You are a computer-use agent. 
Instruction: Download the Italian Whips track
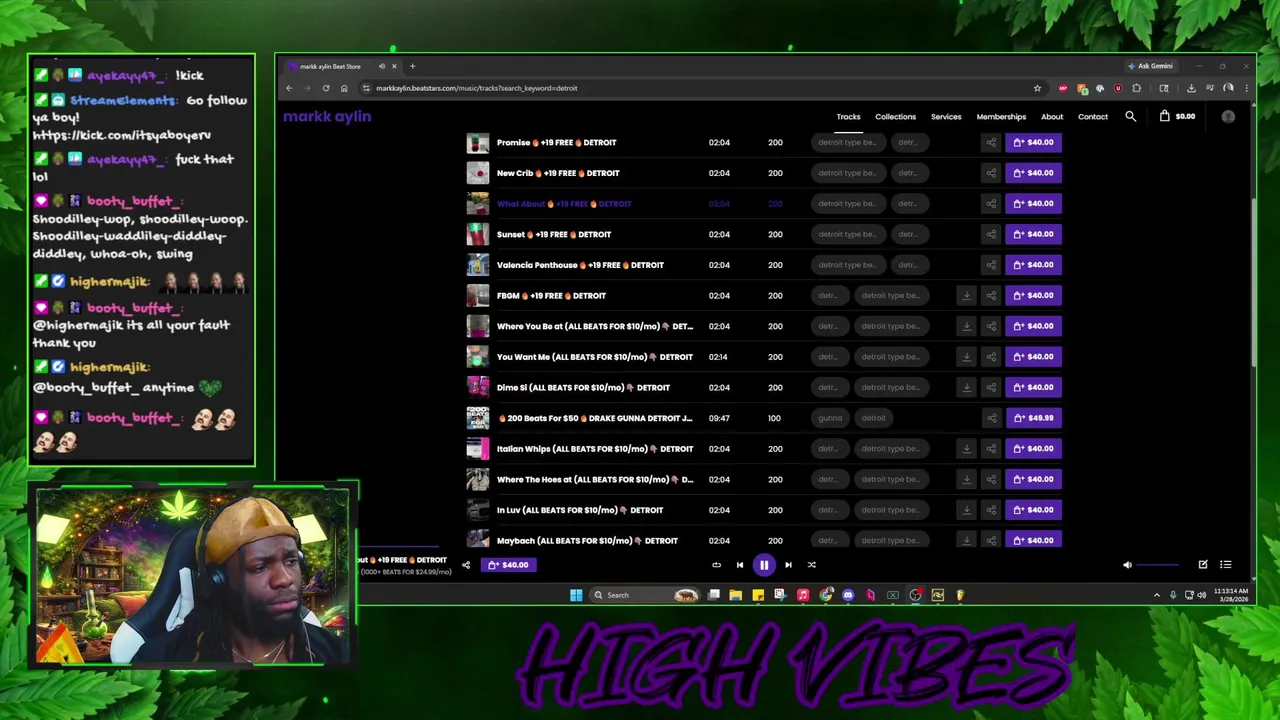point(966,448)
